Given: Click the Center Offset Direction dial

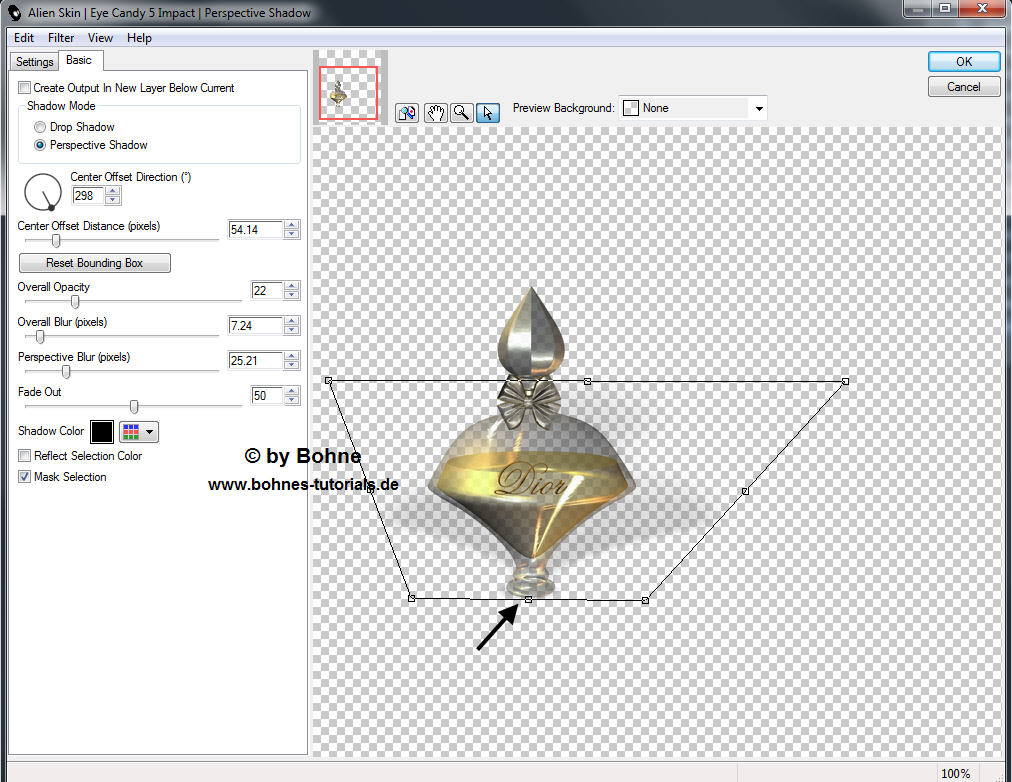Looking at the screenshot, I should tap(43, 191).
